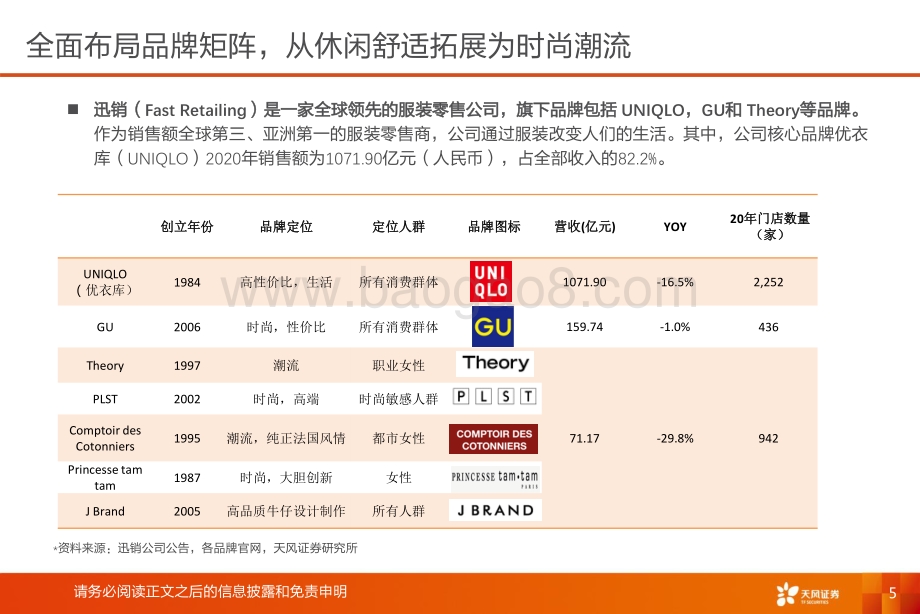Click the 高性价比，生活 positioning cell
Screen dimensions: 920x614
(286, 282)
